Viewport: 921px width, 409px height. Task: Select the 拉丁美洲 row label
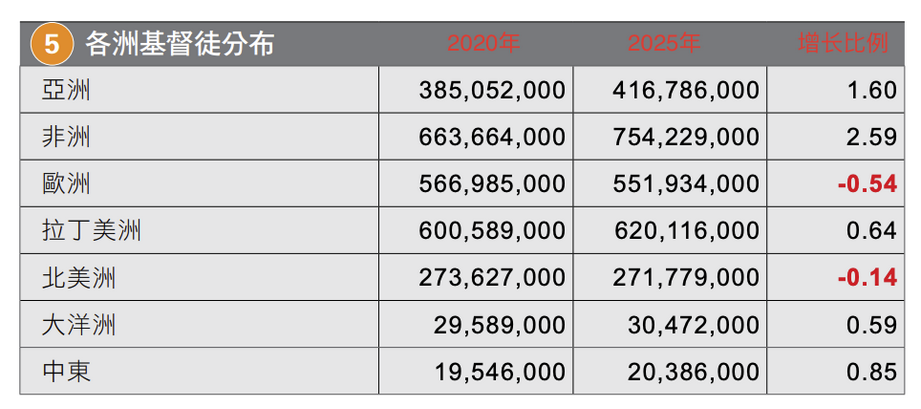pos(92,232)
